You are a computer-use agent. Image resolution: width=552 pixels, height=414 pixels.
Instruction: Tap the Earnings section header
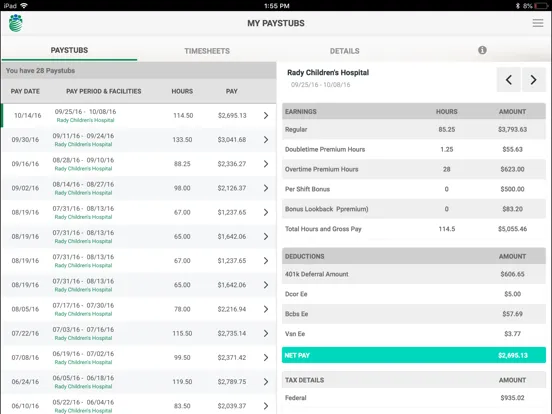point(414,111)
